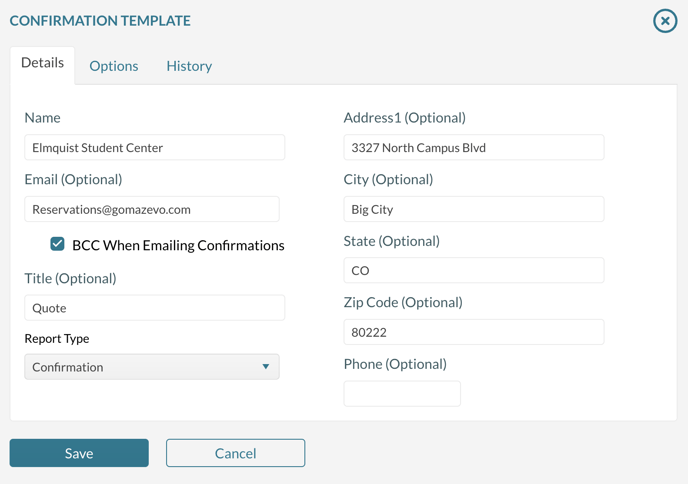Open the History tab

pos(189,66)
